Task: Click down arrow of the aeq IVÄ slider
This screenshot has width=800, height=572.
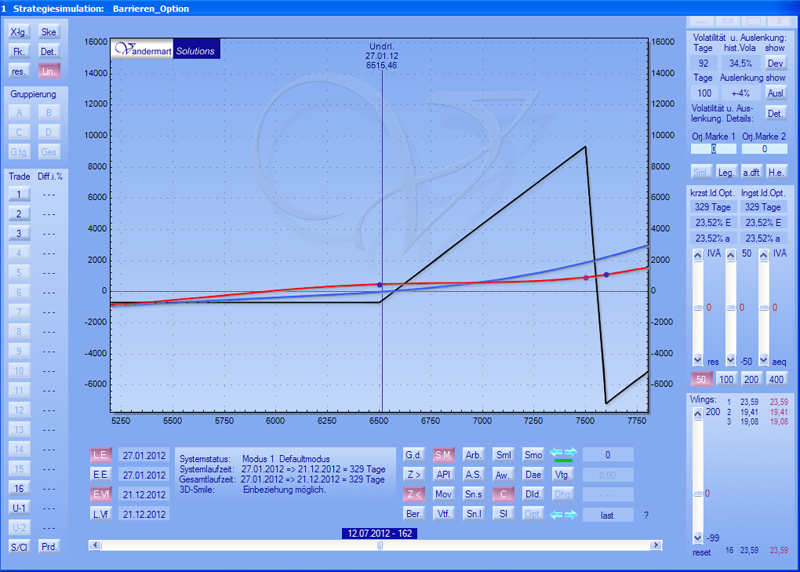Action: point(762,360)
